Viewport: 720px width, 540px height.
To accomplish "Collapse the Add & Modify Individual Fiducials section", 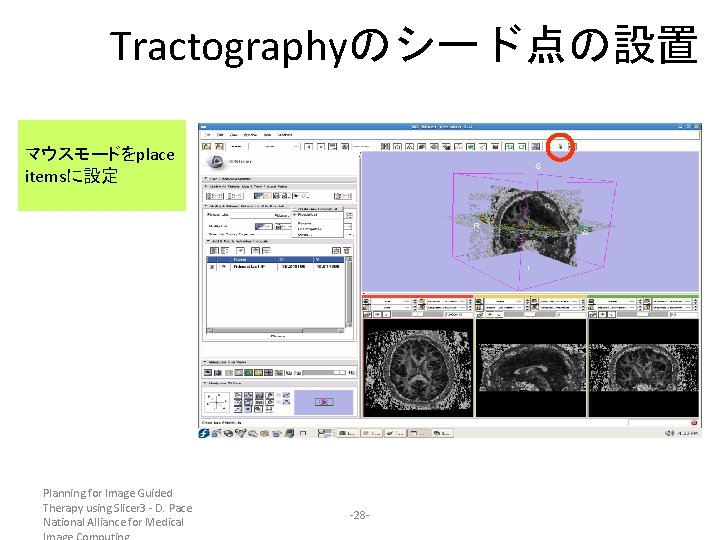I will coord(280,241).
